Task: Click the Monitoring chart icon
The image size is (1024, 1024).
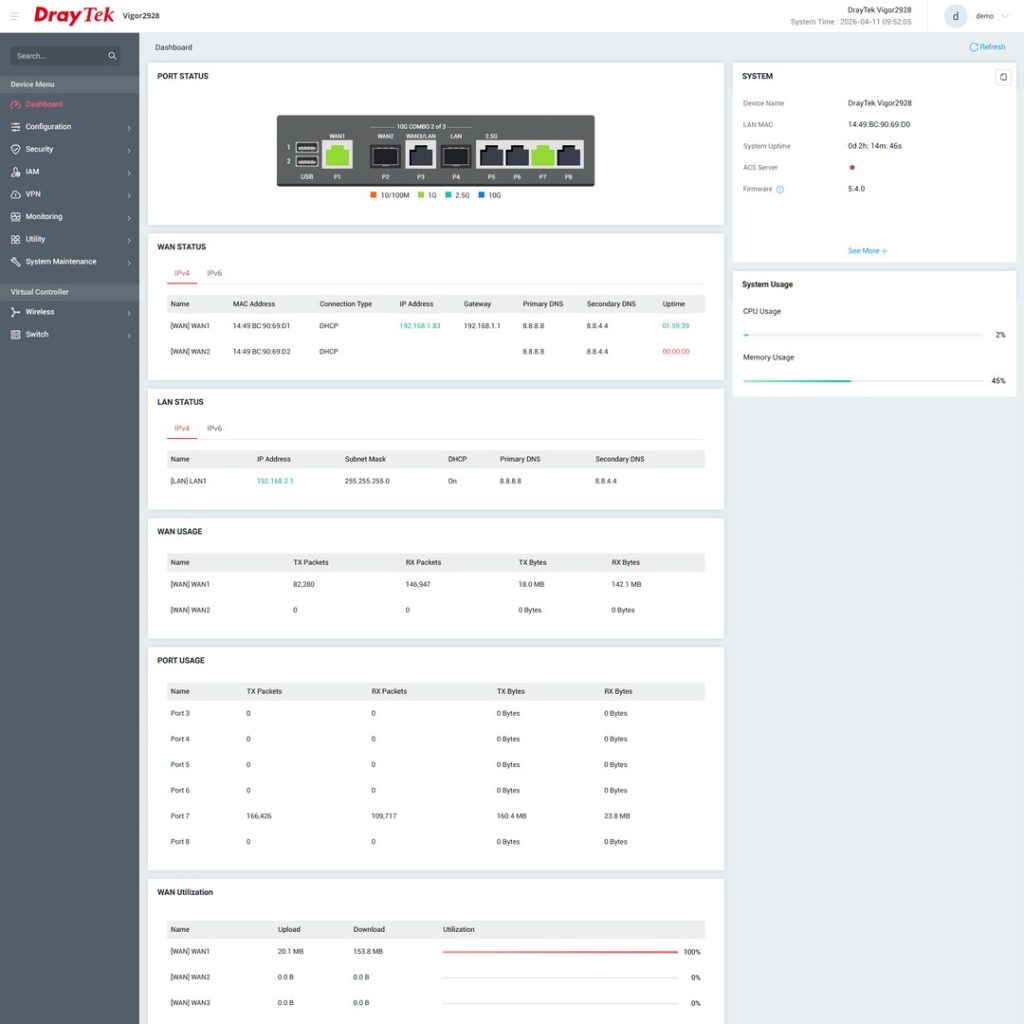Action: point(16,217)
